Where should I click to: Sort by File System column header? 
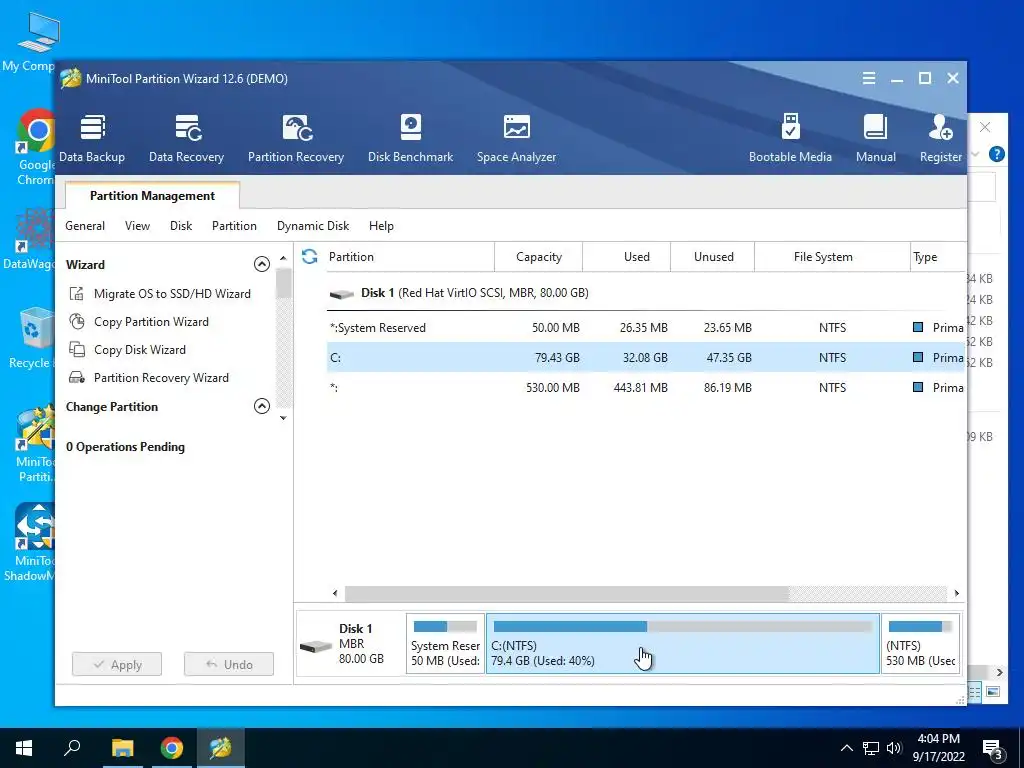(832, 257)
